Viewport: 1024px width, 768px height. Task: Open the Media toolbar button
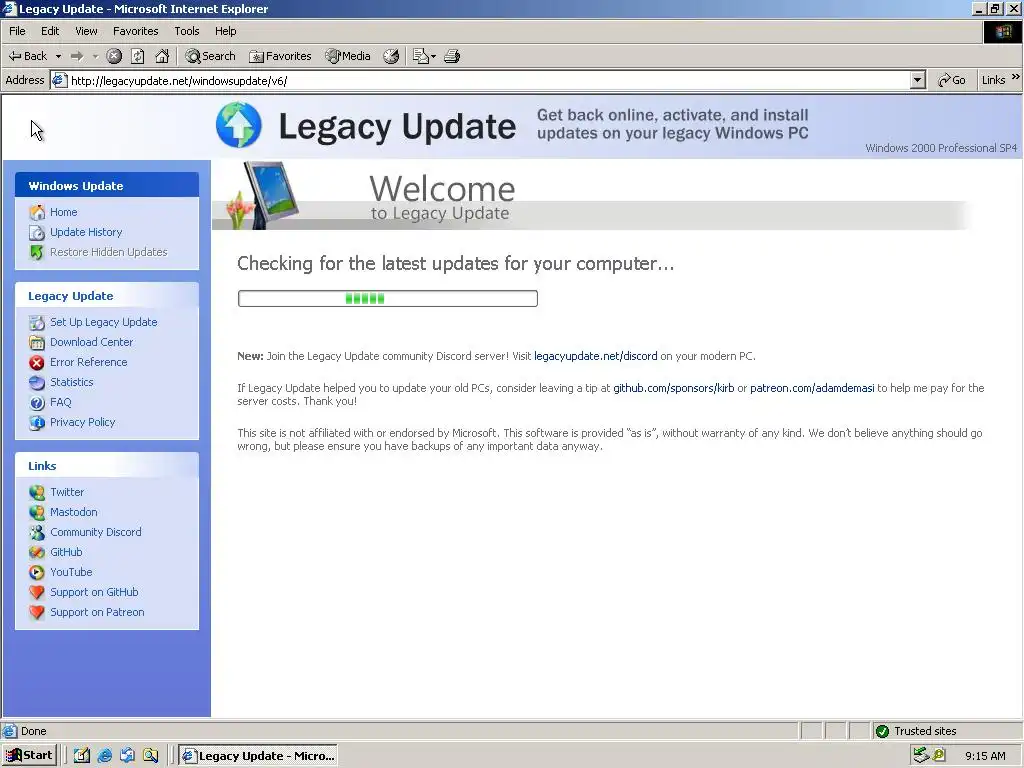click(x=348, y=56)
